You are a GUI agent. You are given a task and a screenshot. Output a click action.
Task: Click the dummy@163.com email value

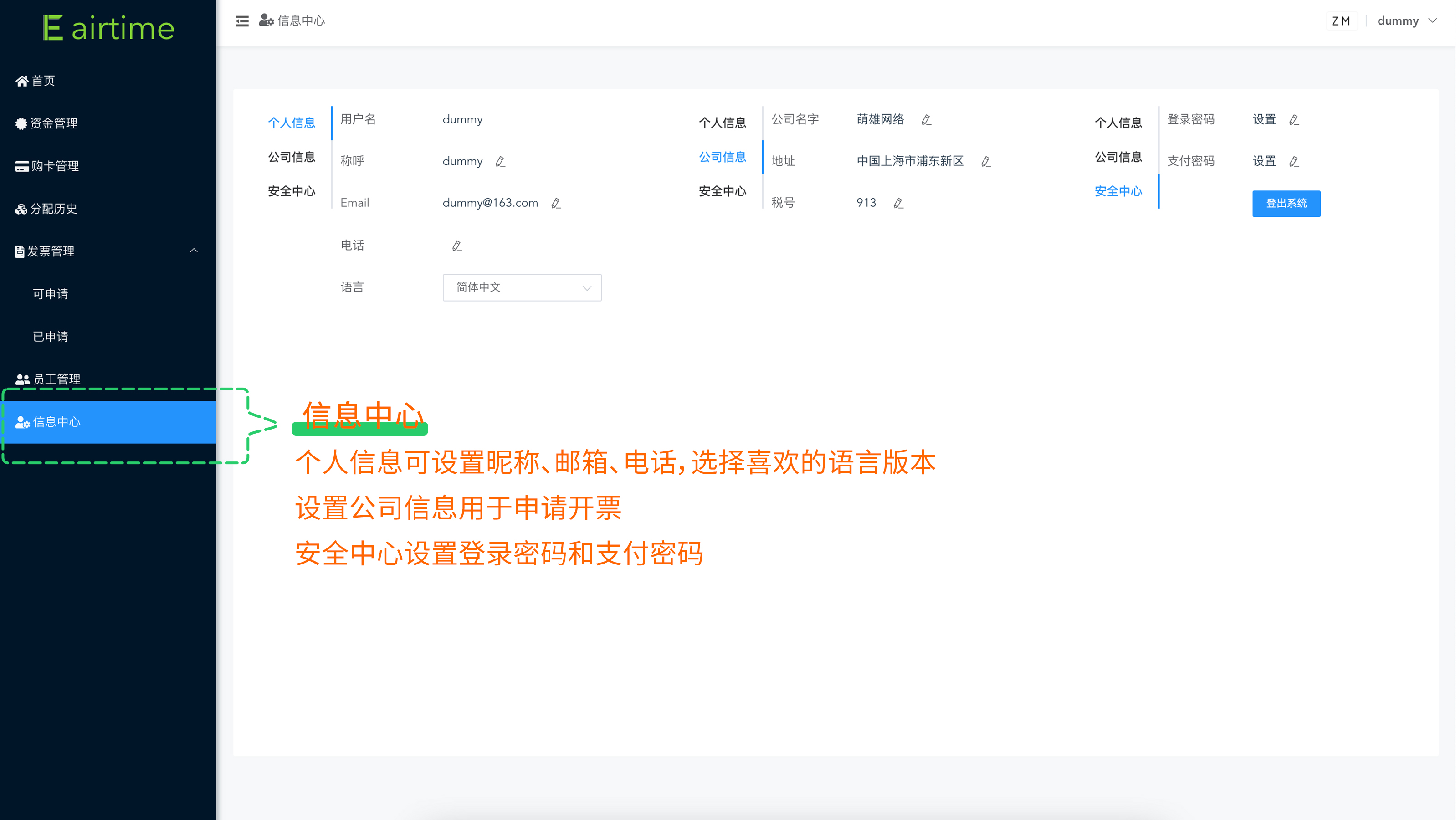click(490, 203)
